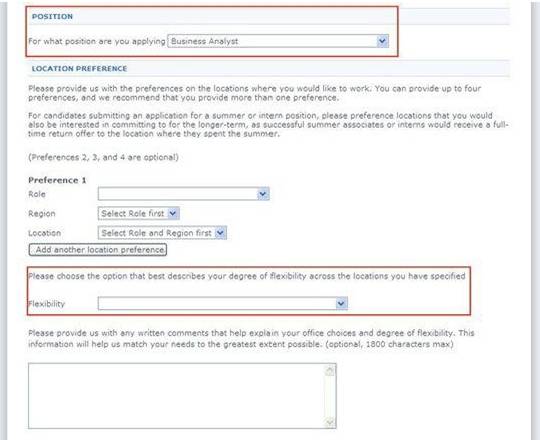Click the arrow icon on the Location dropdown
540x440 pixels.
[x=220, y=233]
